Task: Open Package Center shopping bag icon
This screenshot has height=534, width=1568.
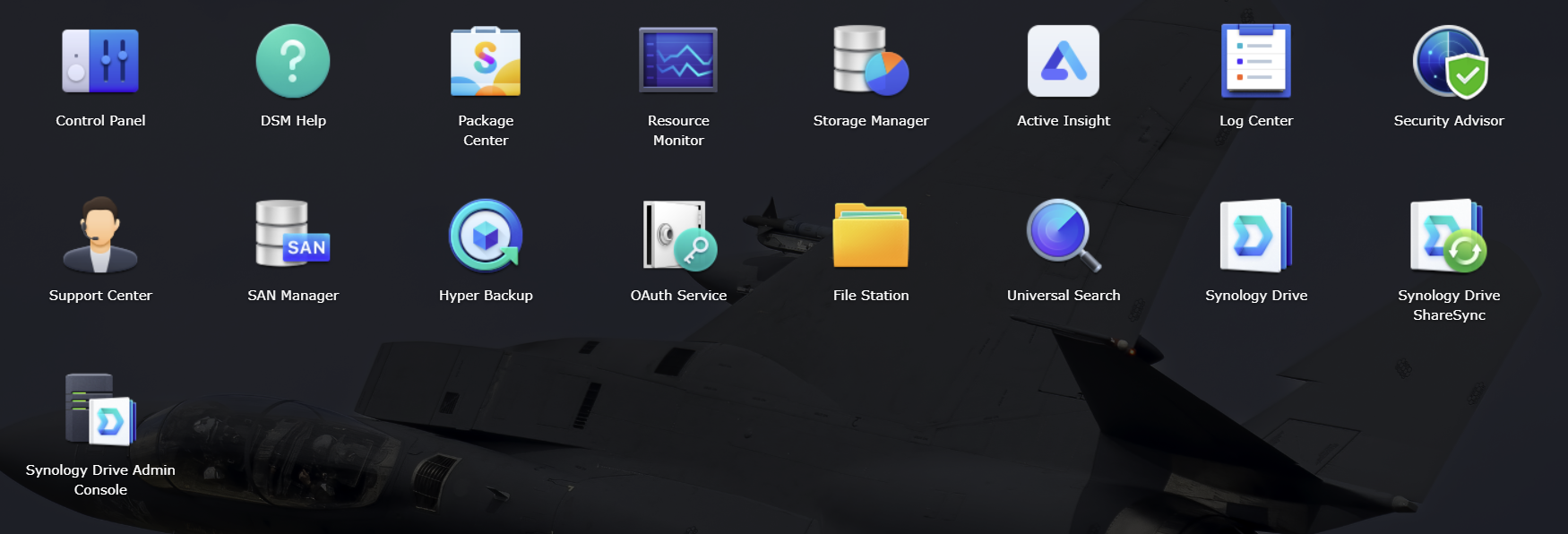Action: [x=486, y=61]
